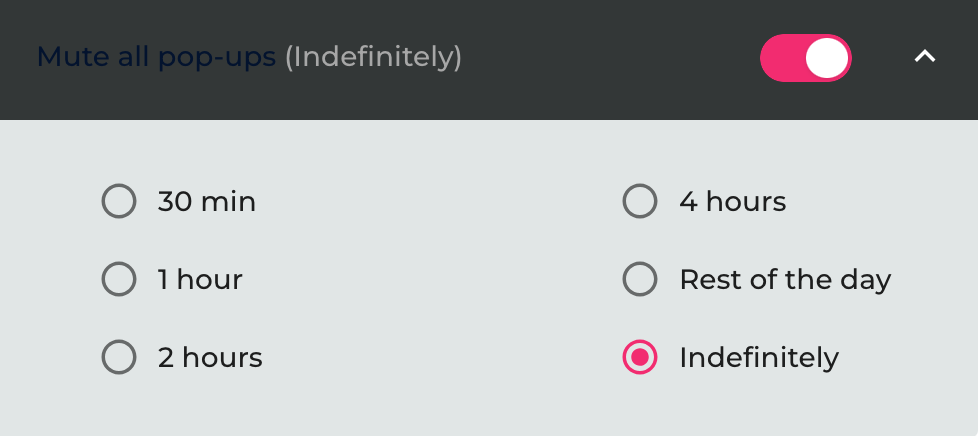980x436 pixels.
Task: Click the "30 min" text label
Action: coord(207,202)
